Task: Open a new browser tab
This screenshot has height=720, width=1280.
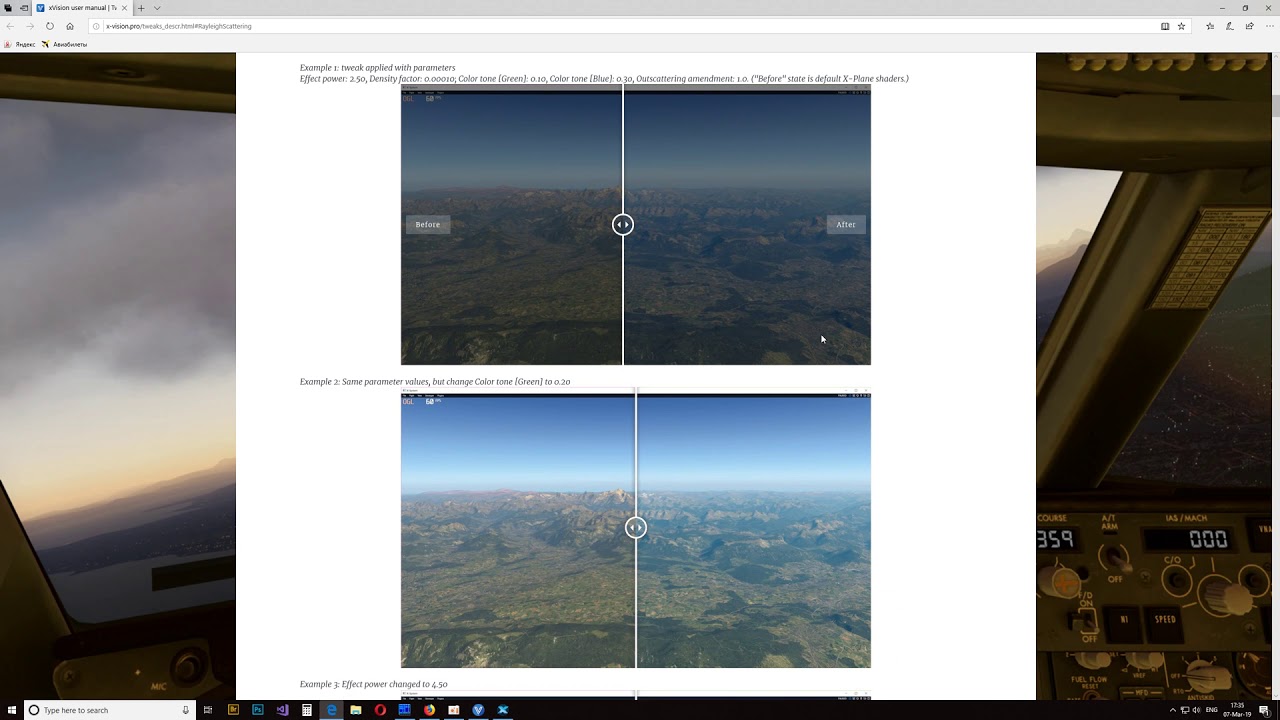Action: [x=141, y=8]
